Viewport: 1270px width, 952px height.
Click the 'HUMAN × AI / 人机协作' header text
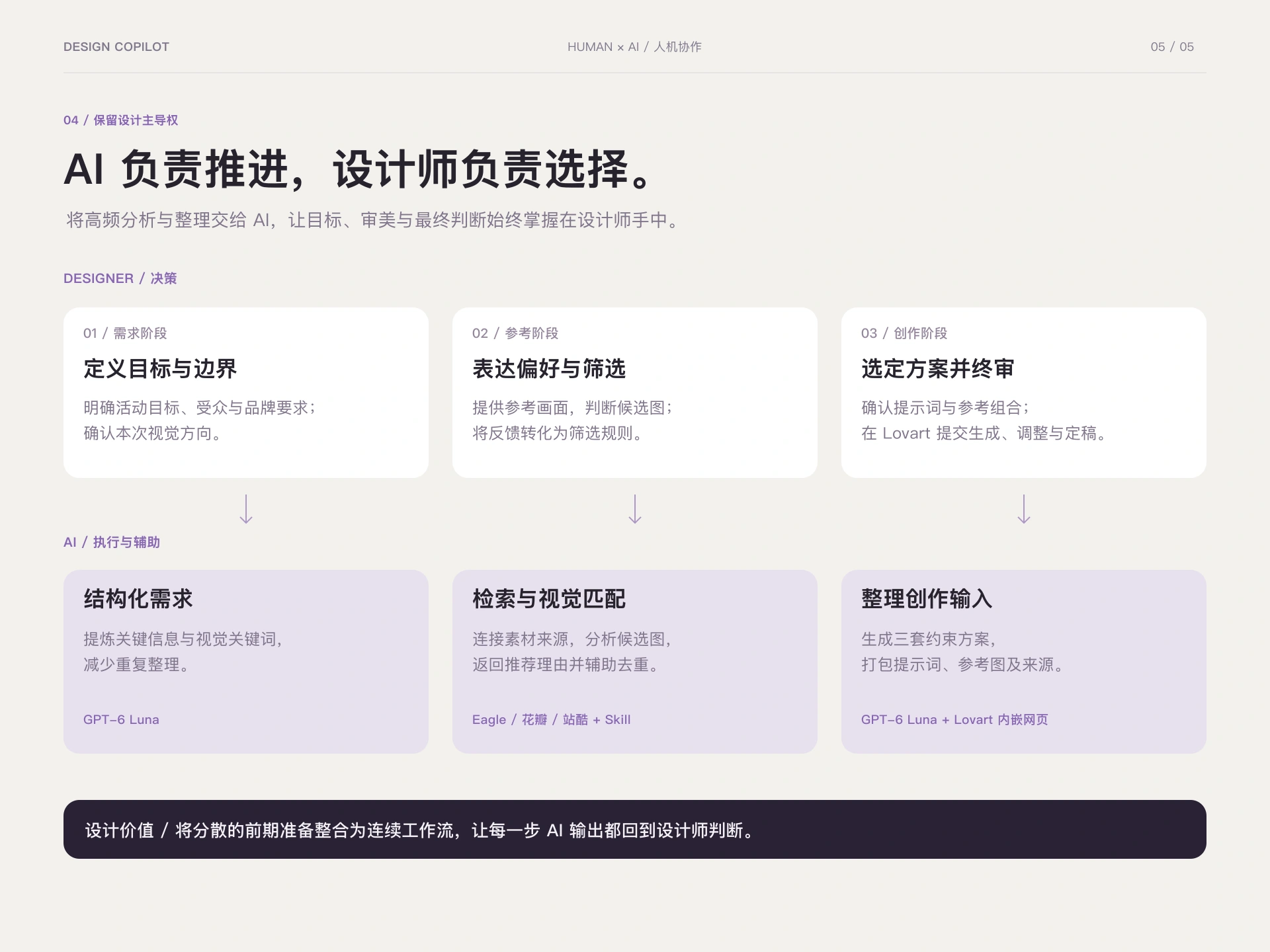[x=634, y=47]
